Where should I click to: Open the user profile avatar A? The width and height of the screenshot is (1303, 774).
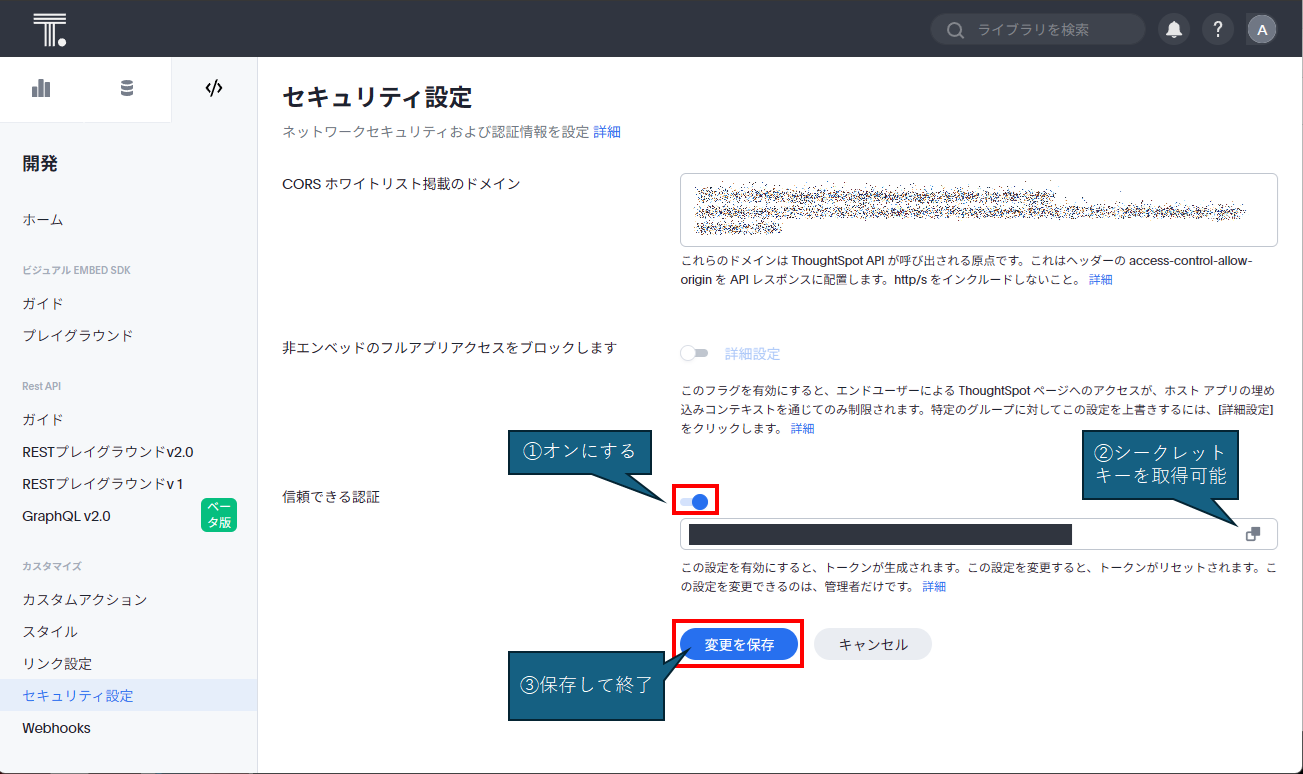1262,30
